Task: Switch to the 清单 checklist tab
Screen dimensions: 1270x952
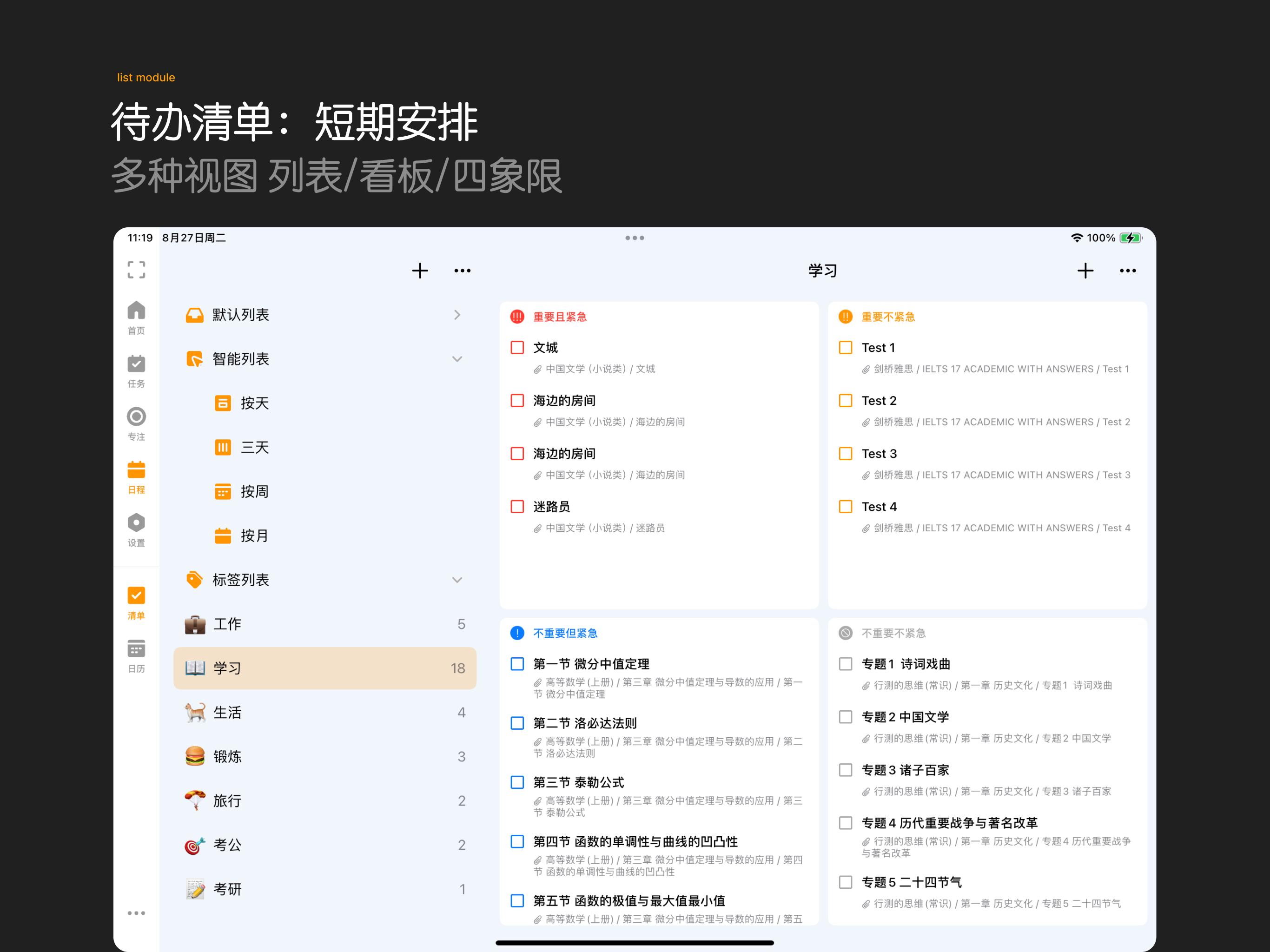Action: coord(136,603)
